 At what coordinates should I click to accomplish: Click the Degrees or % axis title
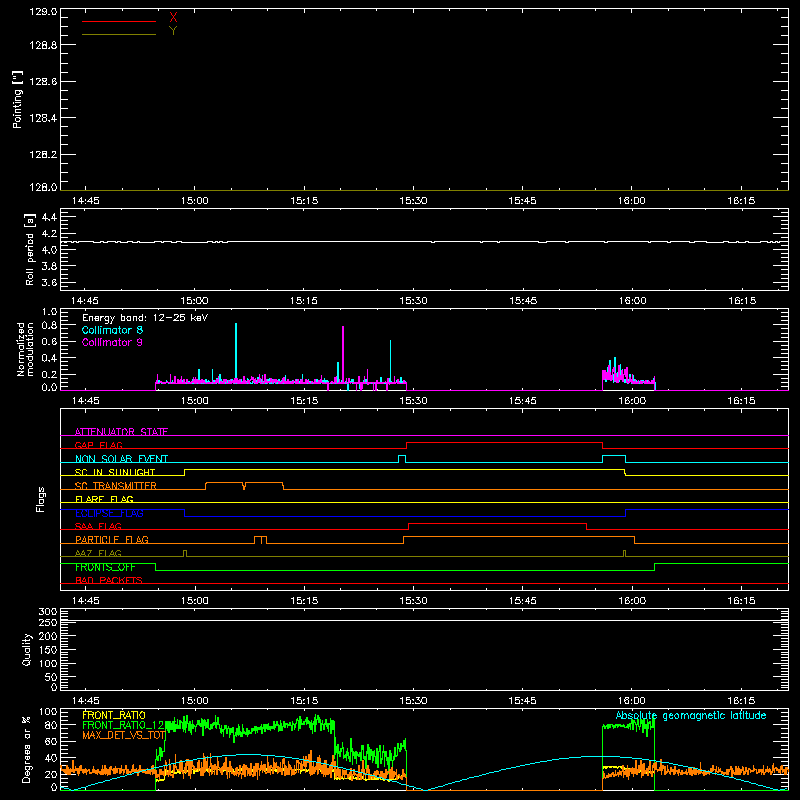[26, 749]
